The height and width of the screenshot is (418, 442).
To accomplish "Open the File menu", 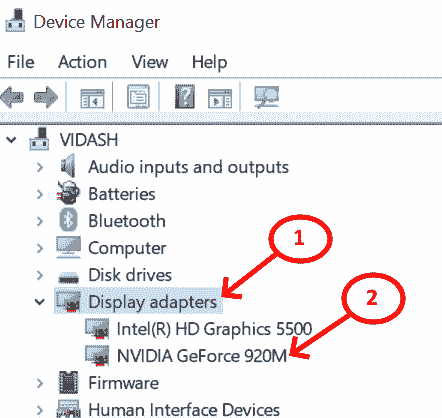I will 21,62.
